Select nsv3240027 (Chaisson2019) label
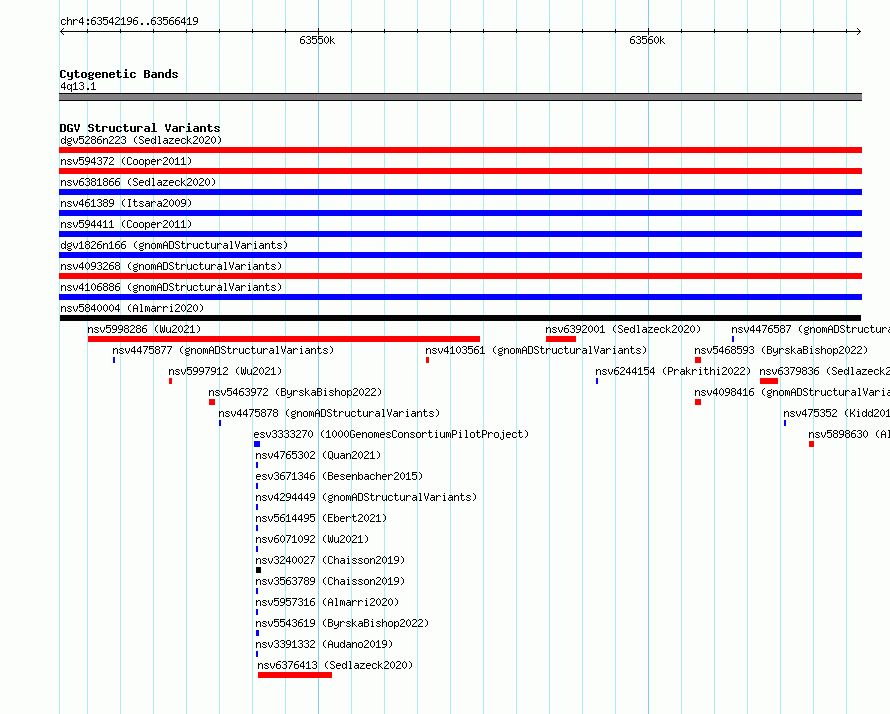 330,560
